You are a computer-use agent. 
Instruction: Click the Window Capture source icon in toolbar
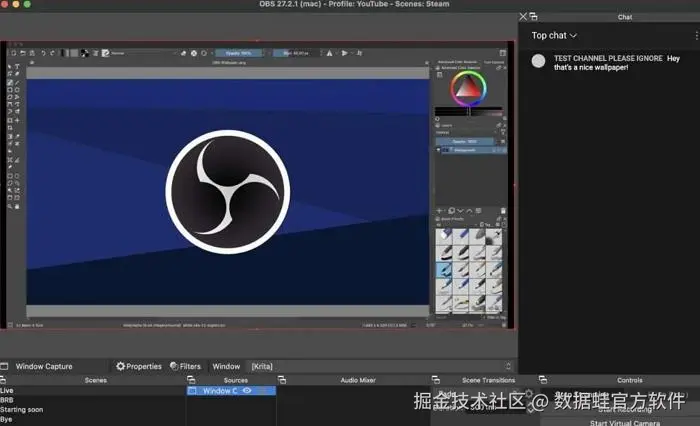4,366
